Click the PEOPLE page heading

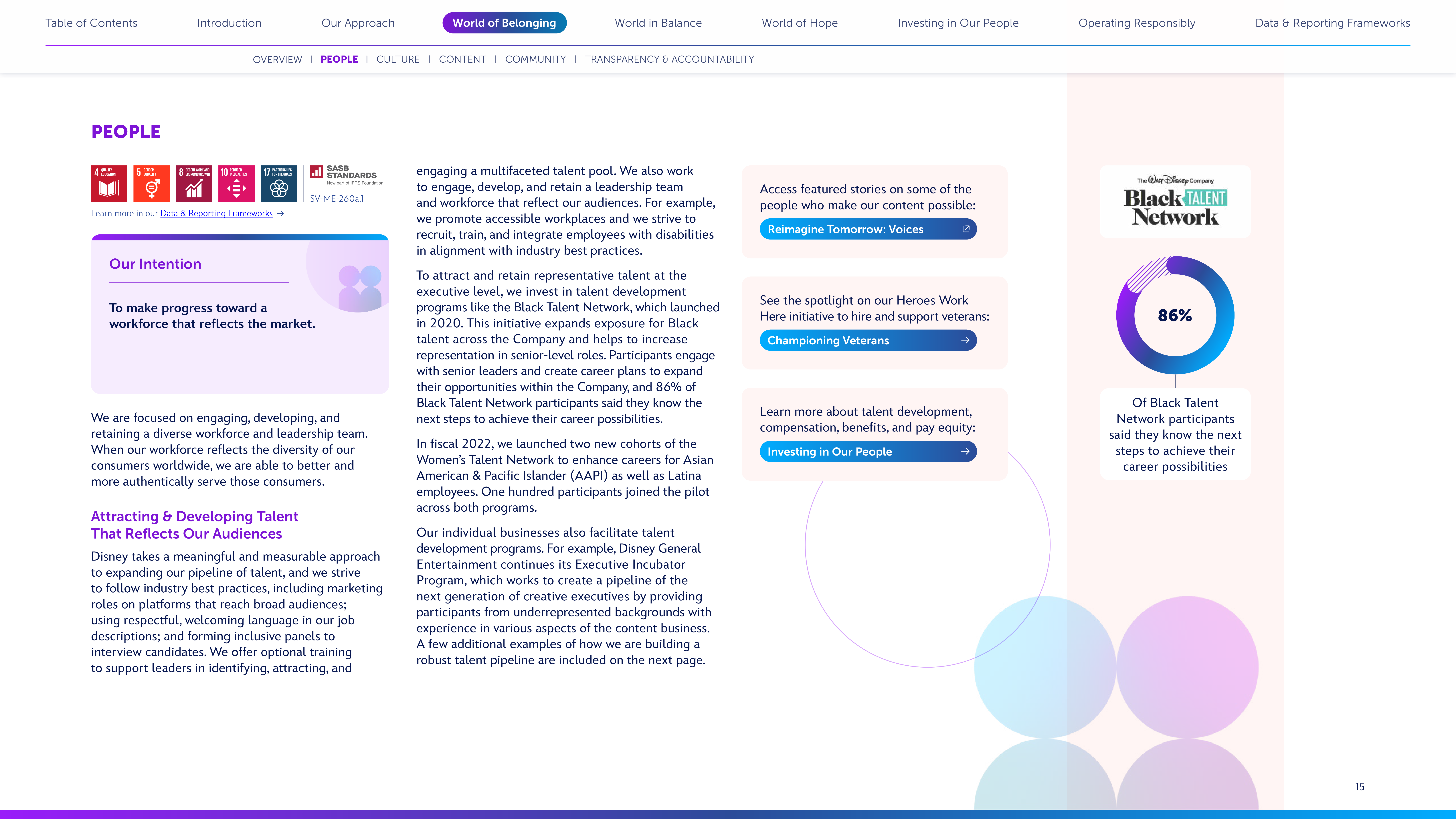126,132
